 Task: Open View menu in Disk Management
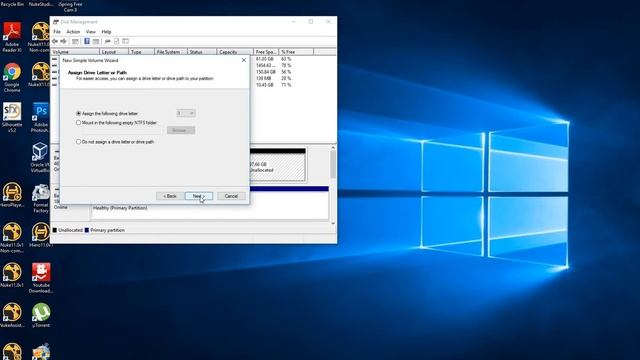(91, 32)
